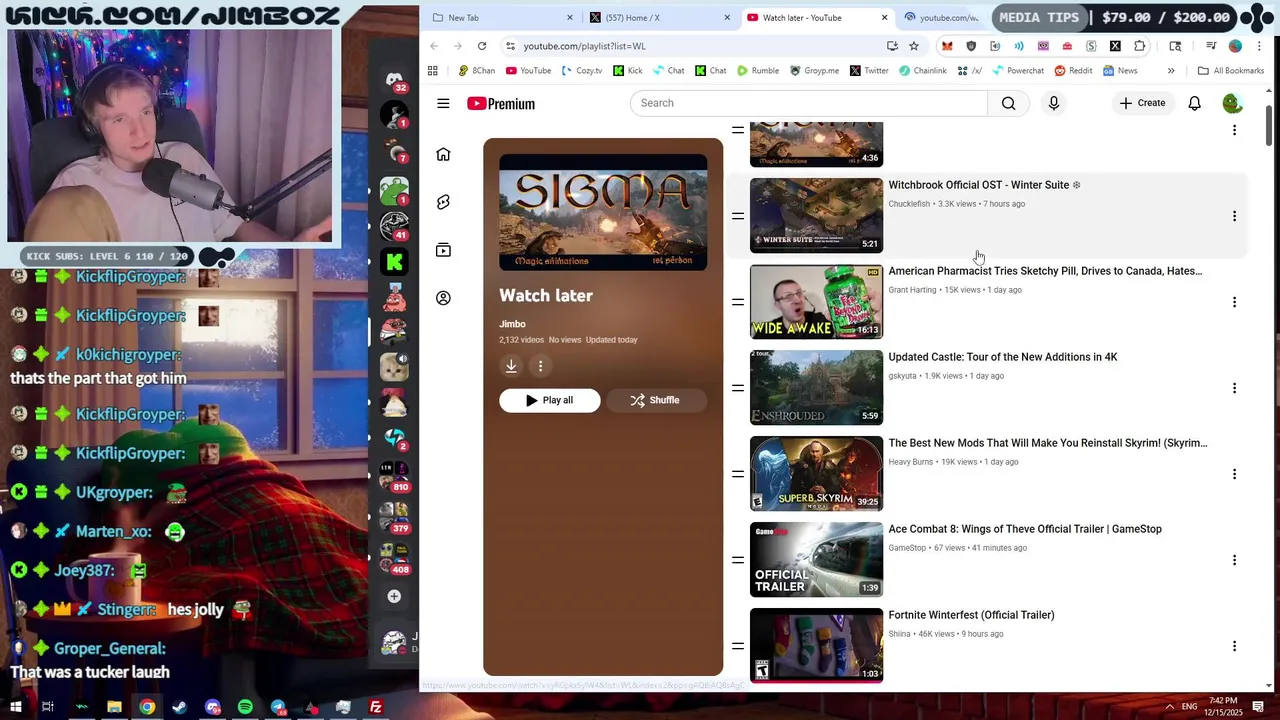Open the media controls toolbar icon
The image size is (1280, 720).
[1211, 46]
